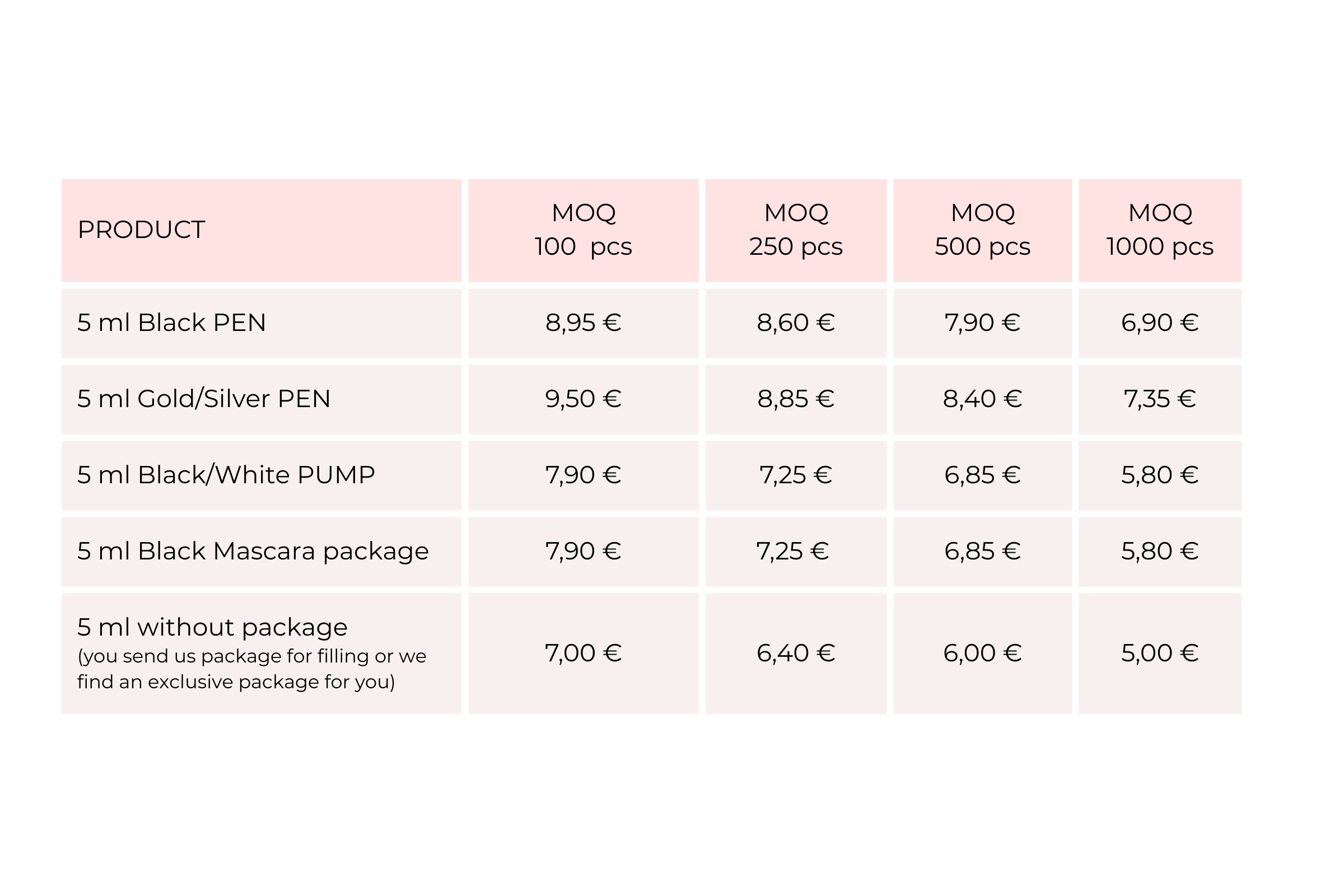Click the 6,40 € price cell
1344x896 pixels.
pos(795,653)
